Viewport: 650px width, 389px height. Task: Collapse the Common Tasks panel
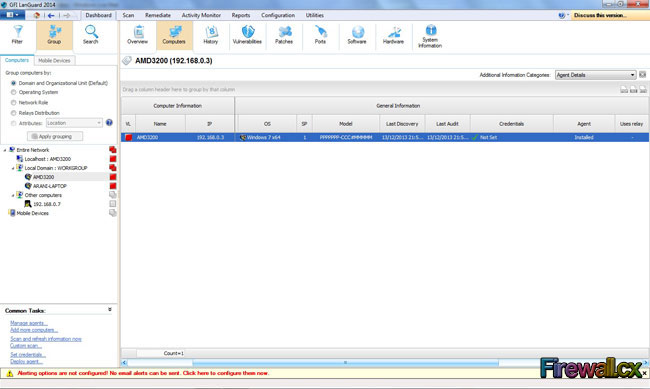coord(110,309)
